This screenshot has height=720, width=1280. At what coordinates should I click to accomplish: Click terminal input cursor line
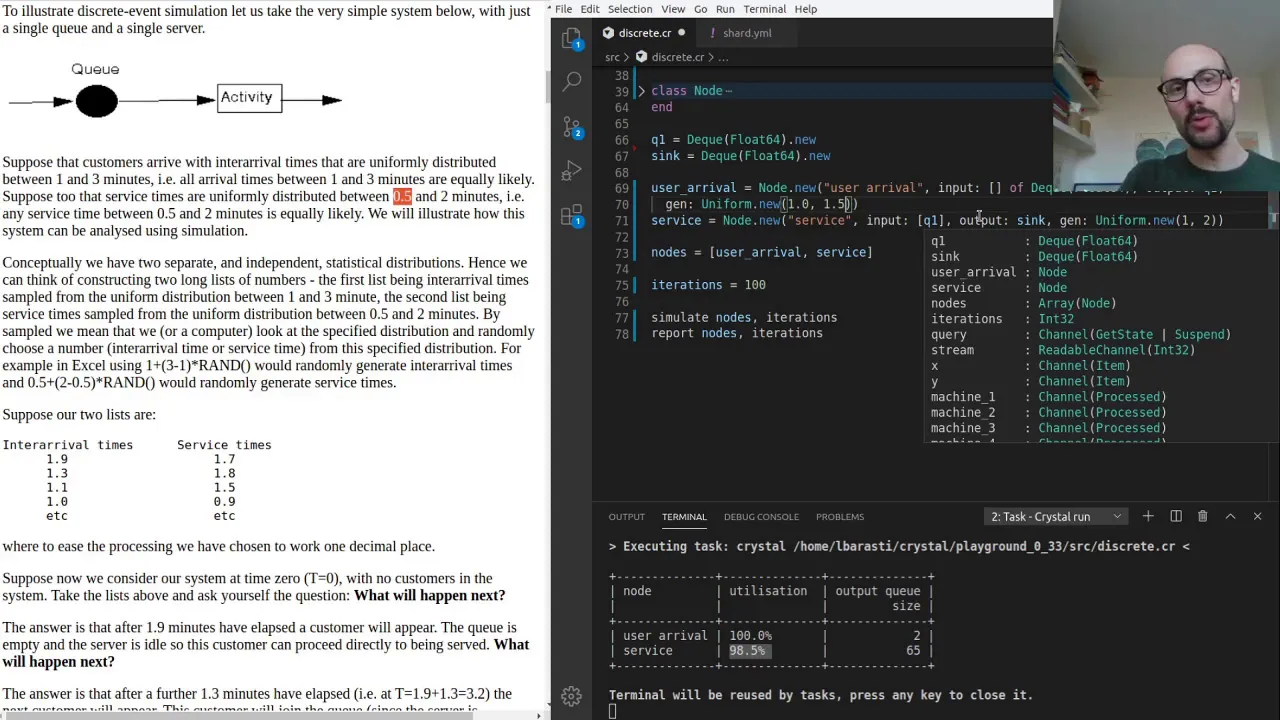[613, 711]
